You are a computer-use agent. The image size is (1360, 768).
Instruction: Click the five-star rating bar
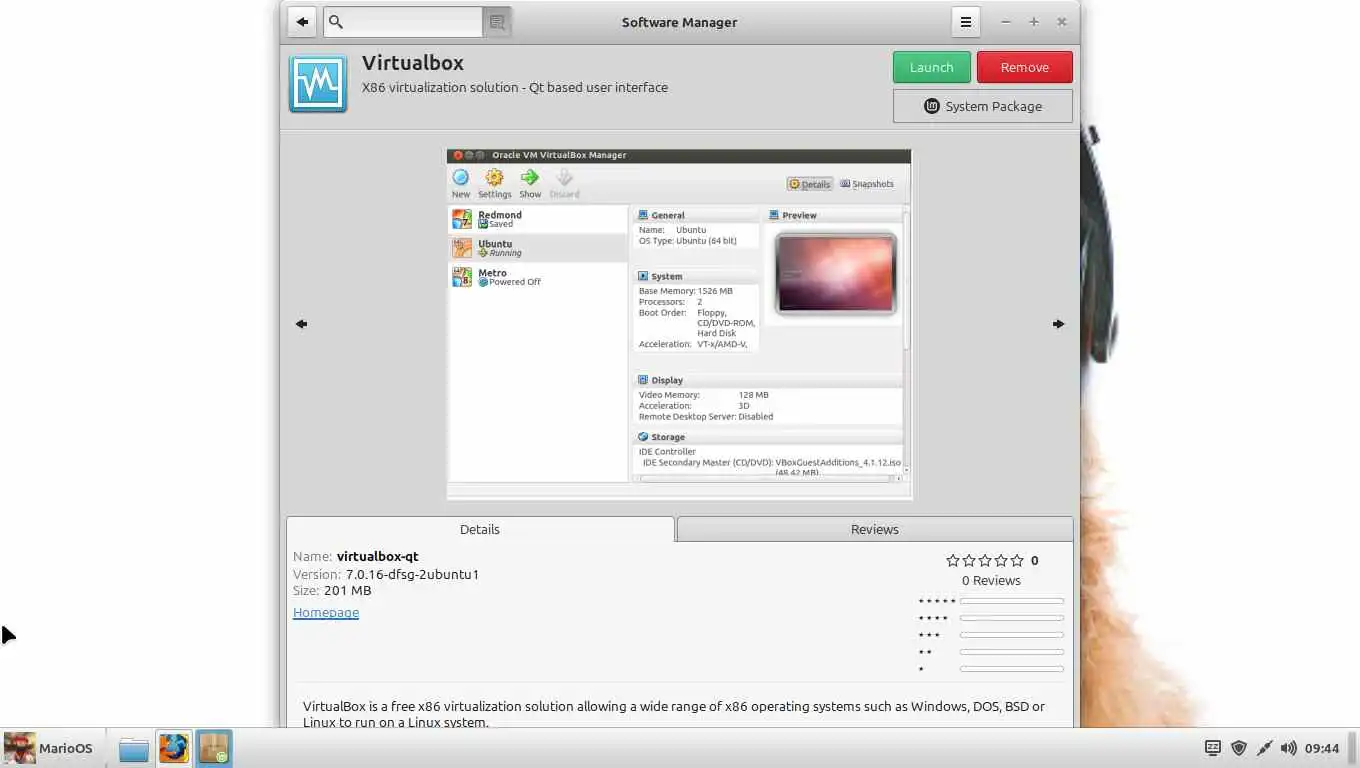point(1012,601)
